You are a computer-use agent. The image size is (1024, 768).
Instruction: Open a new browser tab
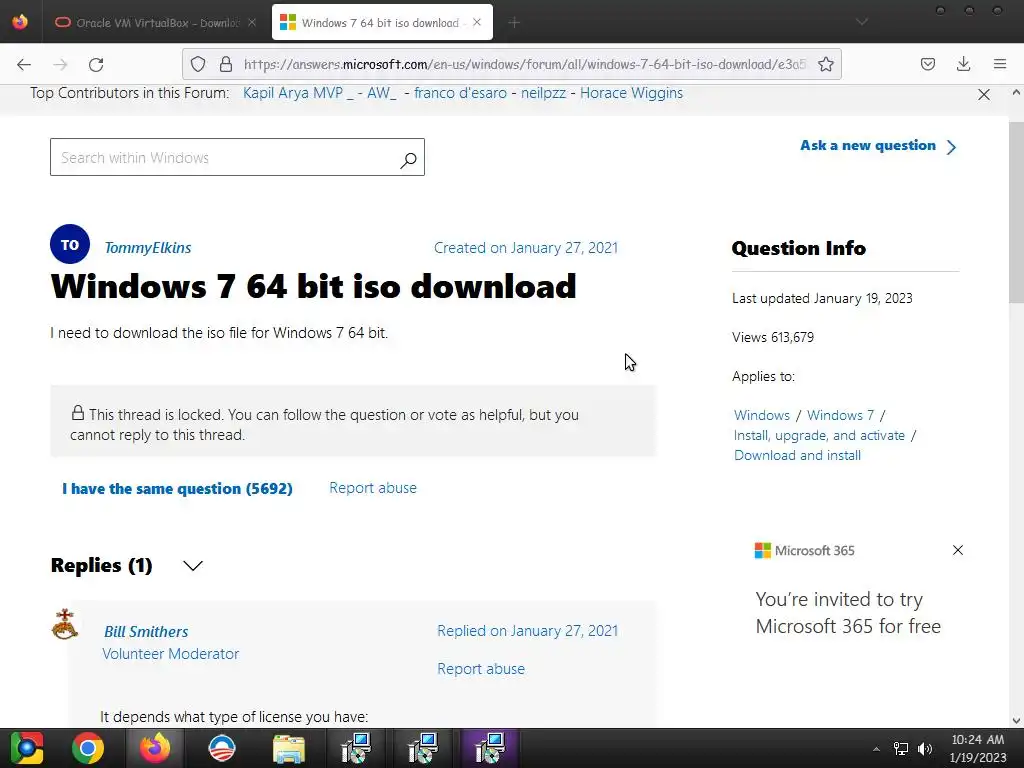tap(514, 23)
